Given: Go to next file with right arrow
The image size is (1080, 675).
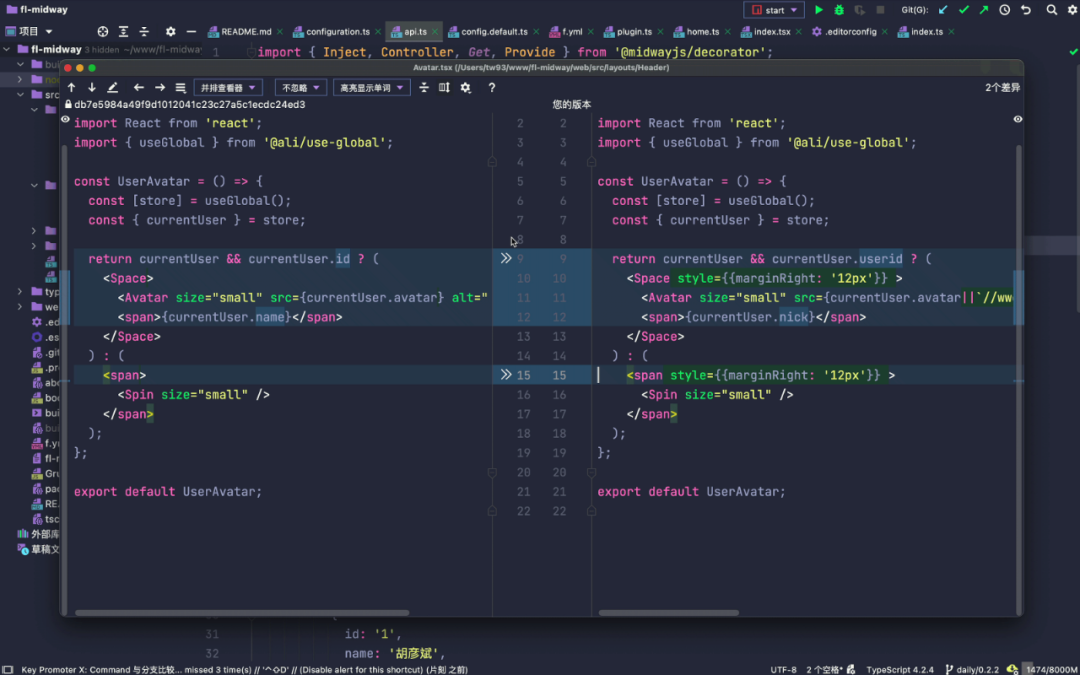Looking at the screenshot, I should click(160, 87).
